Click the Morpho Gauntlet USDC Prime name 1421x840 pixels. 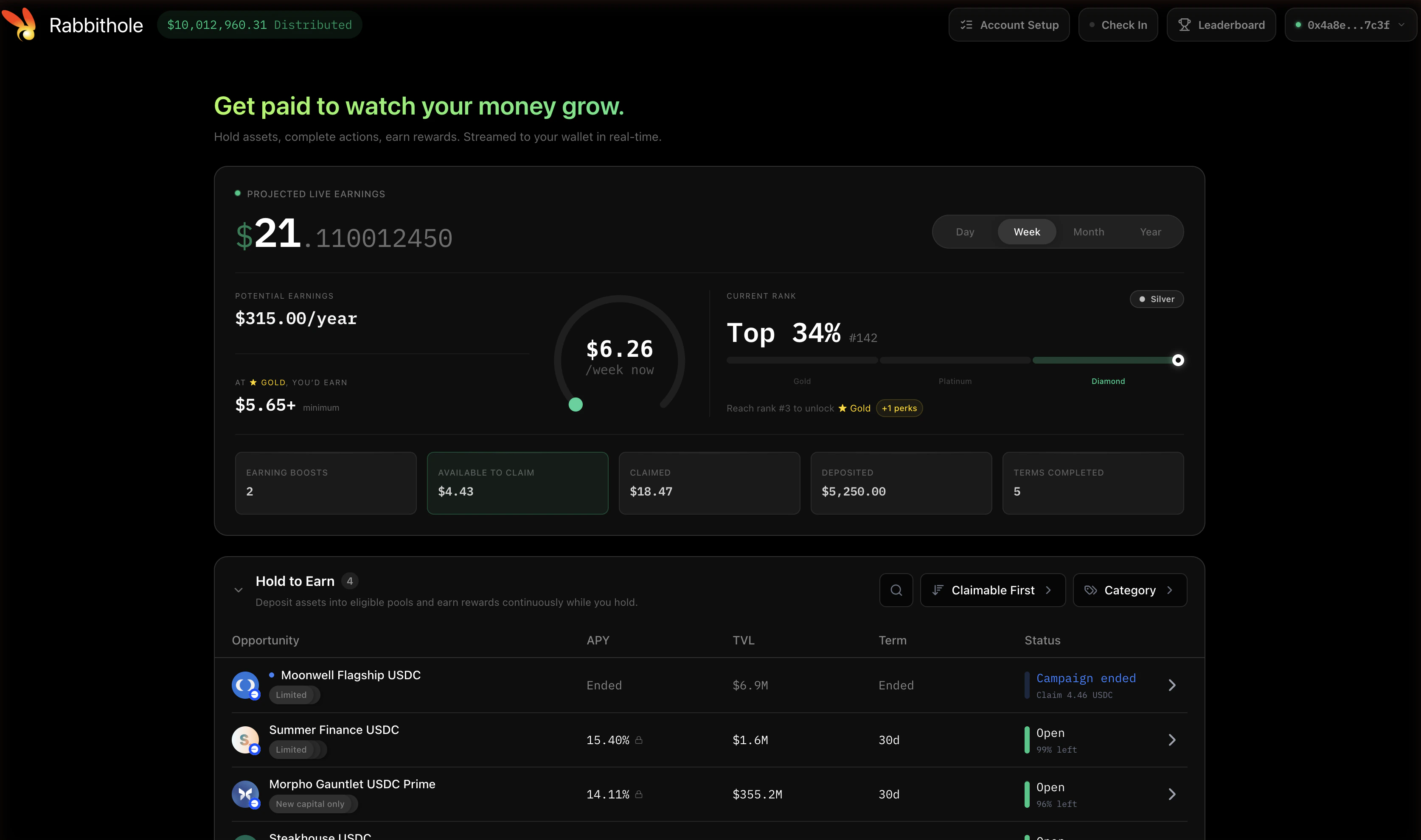(352, 784)
